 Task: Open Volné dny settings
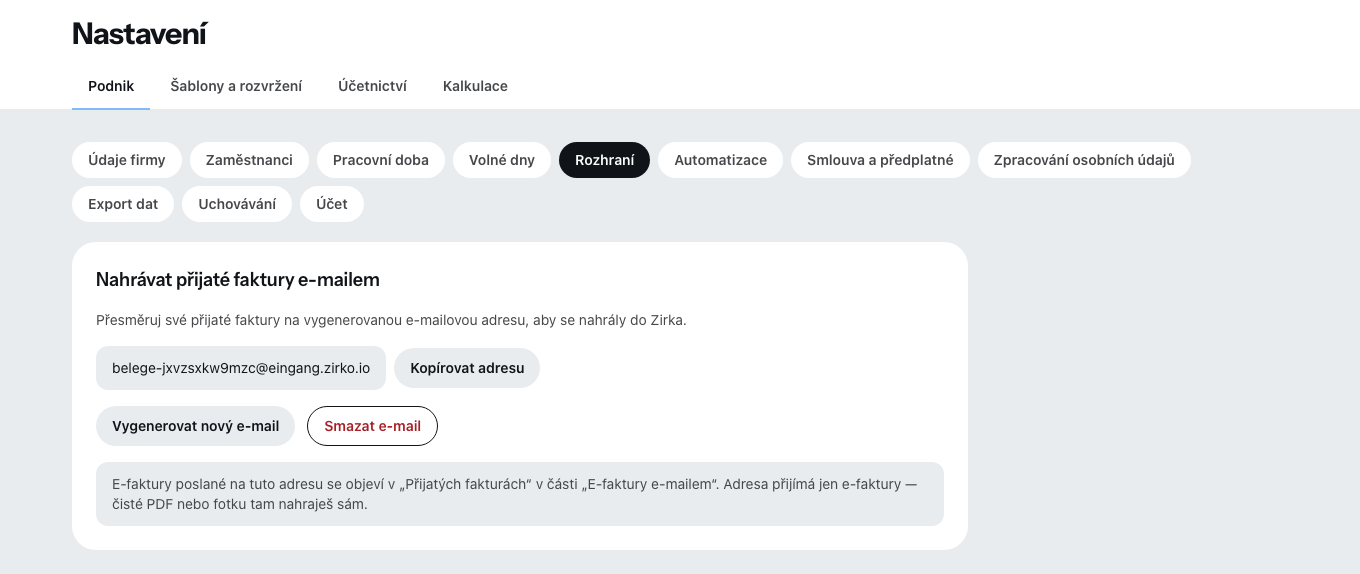502,160
